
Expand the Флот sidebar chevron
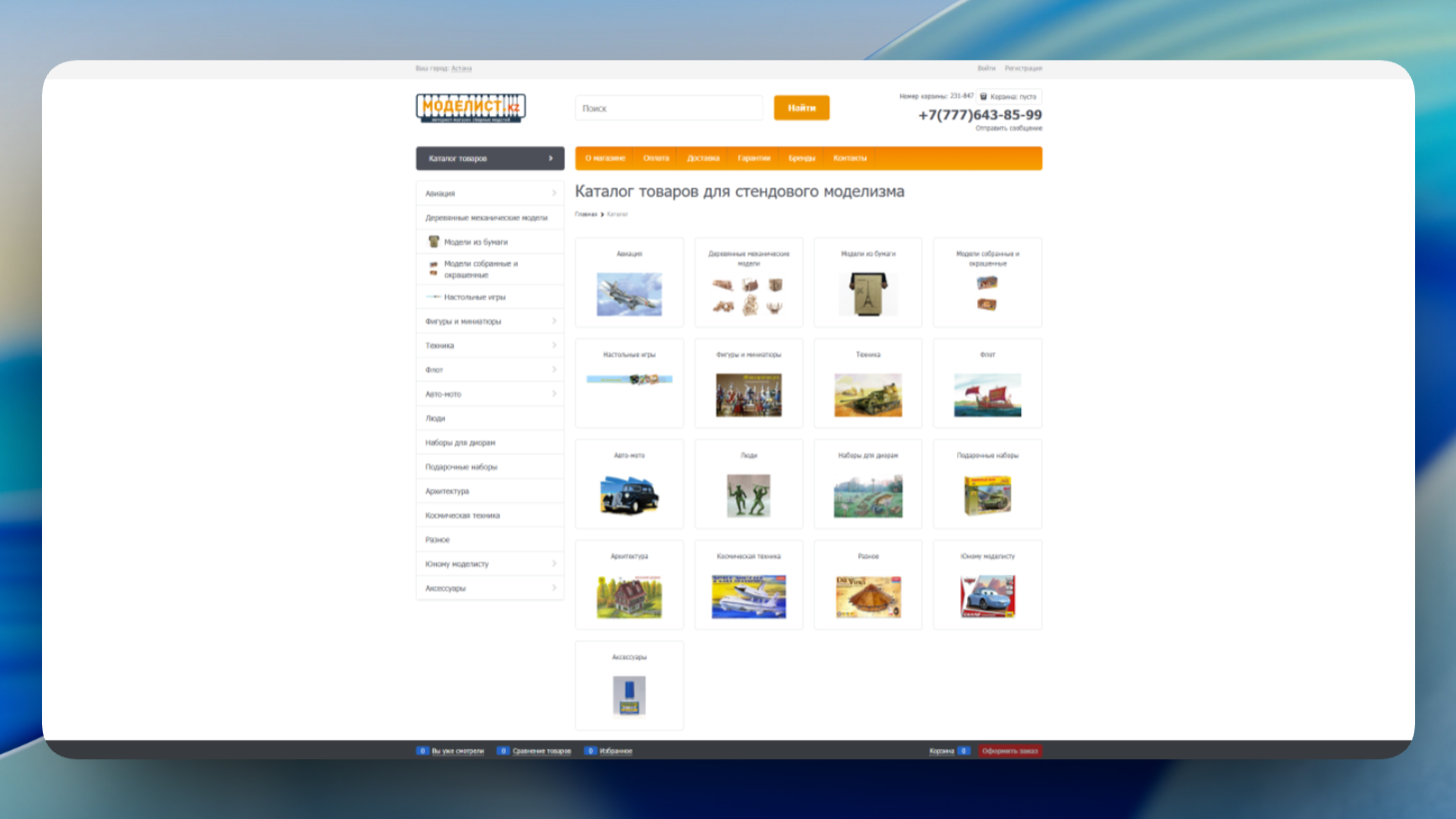(x=555, y=370)
